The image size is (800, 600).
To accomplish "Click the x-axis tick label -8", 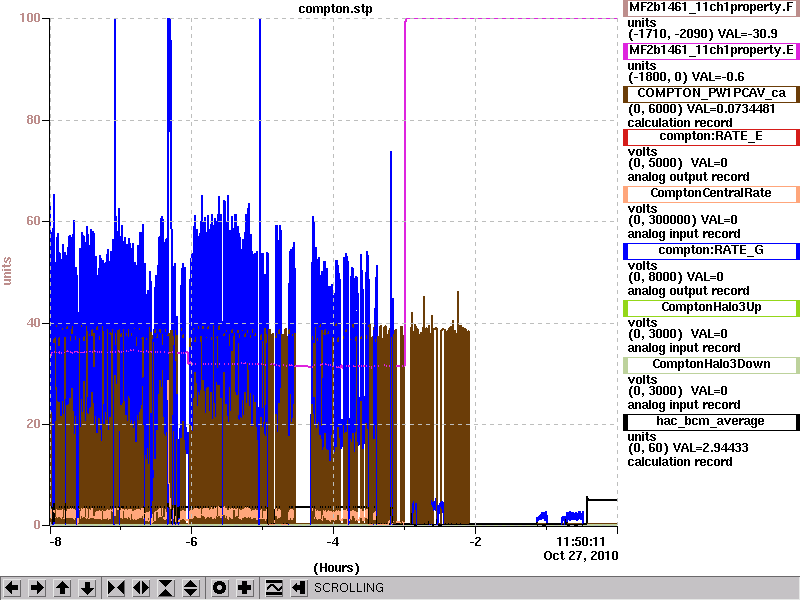I will pyautogui.click(x=55, y=541).
